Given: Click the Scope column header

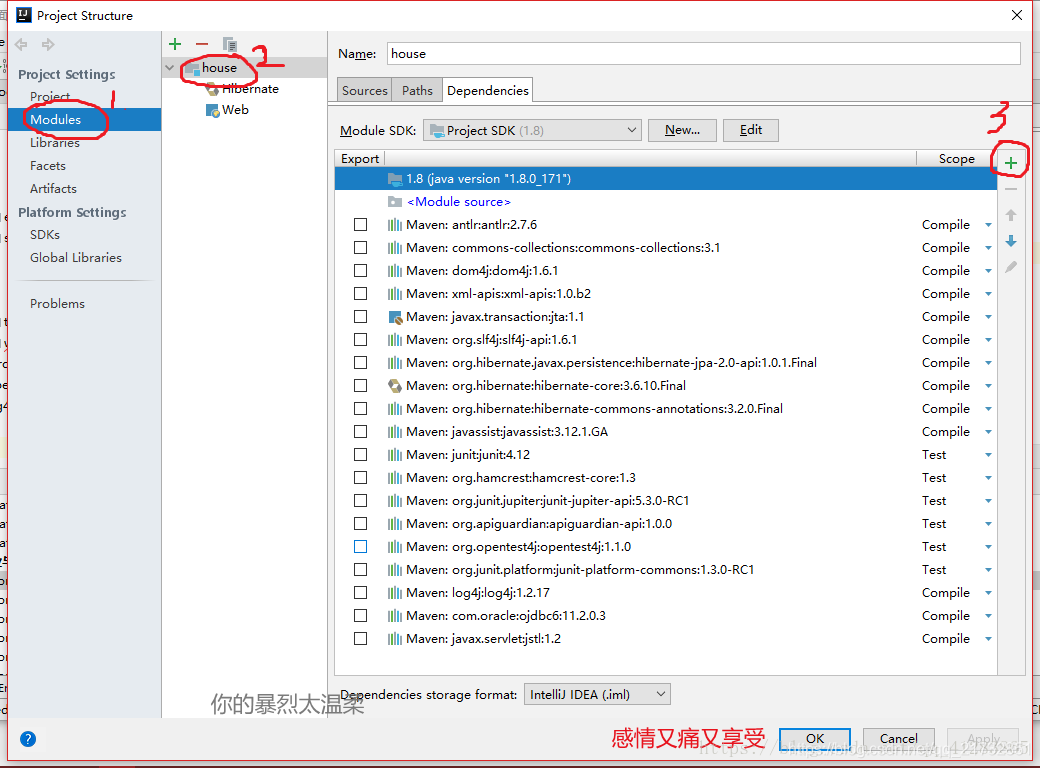Looking at the screenshot, I should click(x=956, y=159).
